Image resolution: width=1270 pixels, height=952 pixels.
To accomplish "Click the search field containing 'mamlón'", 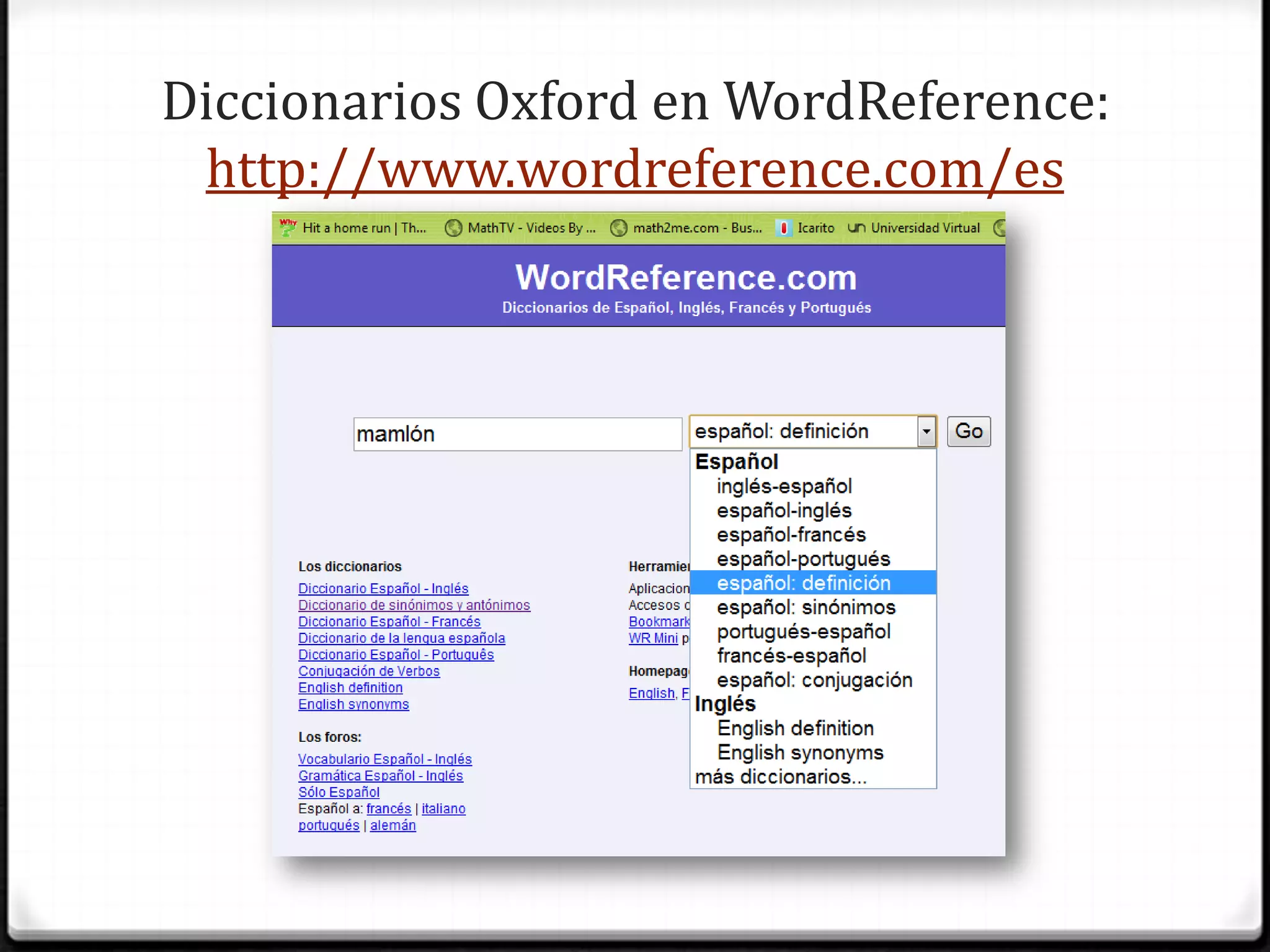I will (518, 434).
